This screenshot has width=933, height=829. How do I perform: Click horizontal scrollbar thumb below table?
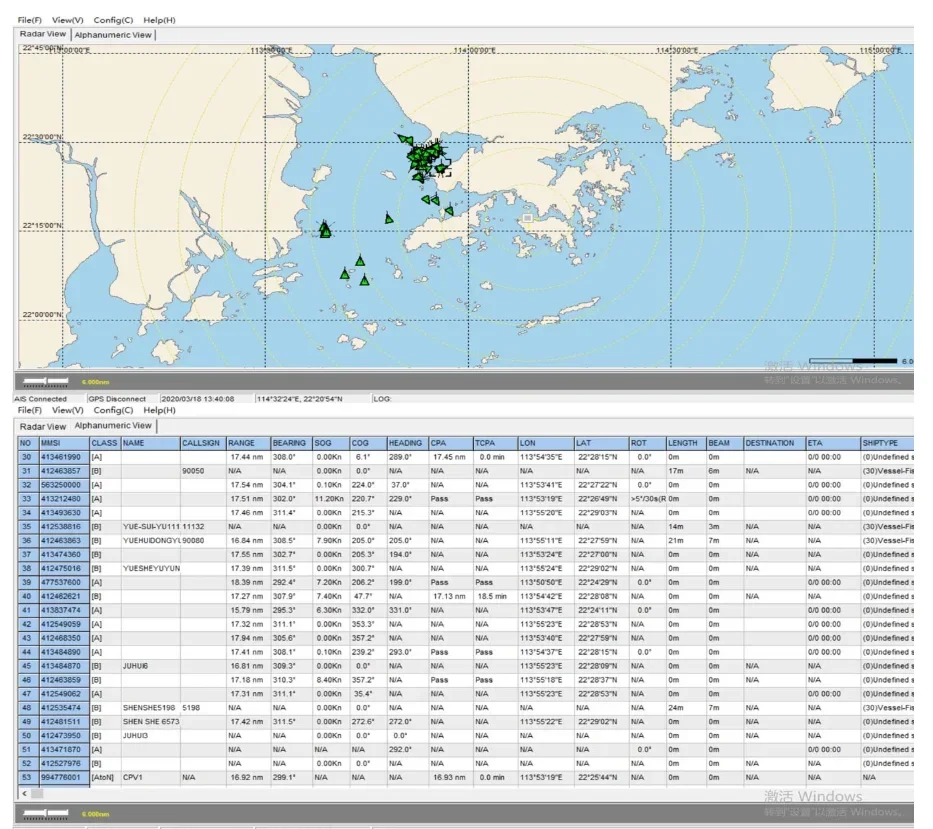coord(37,793)
